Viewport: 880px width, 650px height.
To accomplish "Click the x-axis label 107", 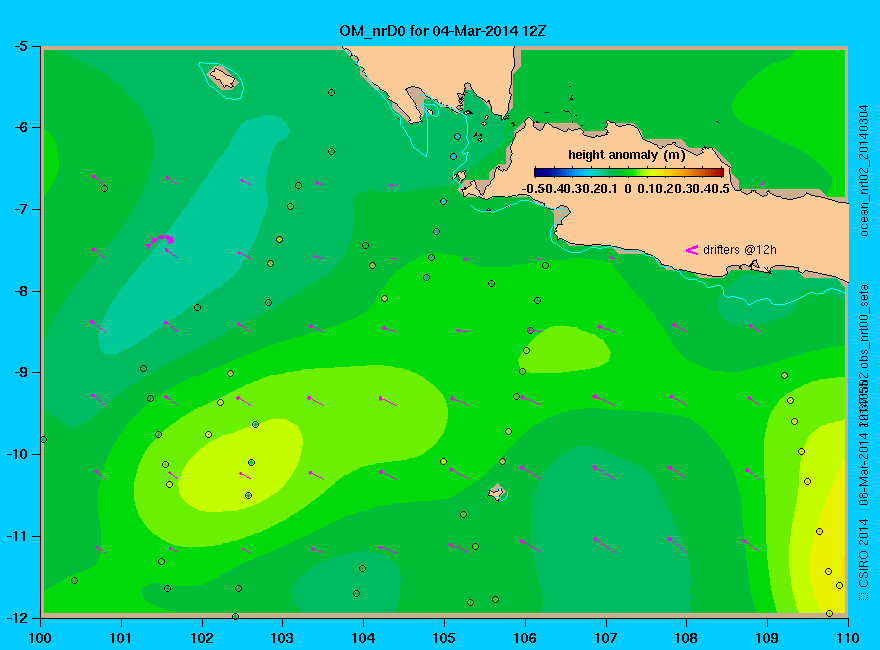I will click(x=606, y=638).
